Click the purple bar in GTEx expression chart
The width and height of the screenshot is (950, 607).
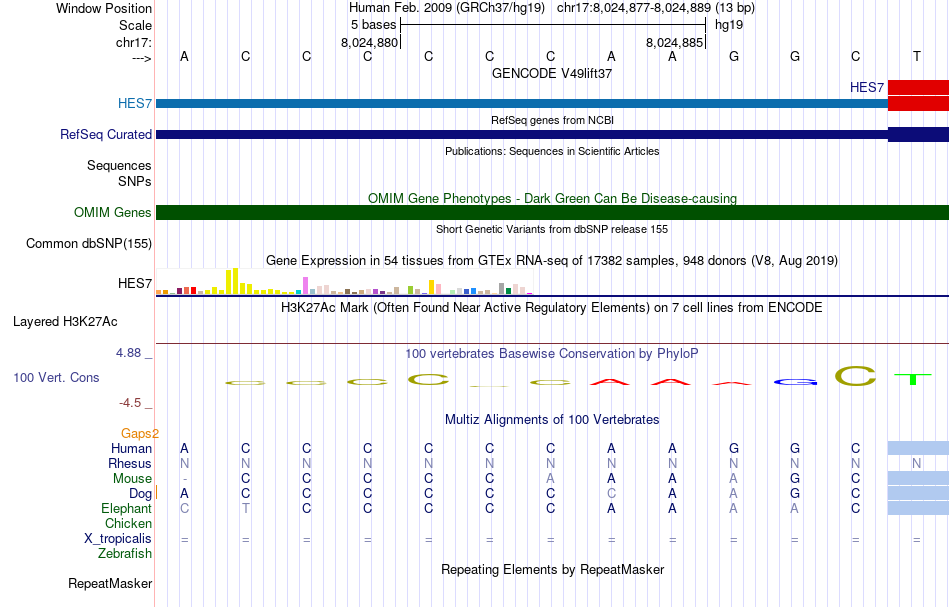point(305,286)
